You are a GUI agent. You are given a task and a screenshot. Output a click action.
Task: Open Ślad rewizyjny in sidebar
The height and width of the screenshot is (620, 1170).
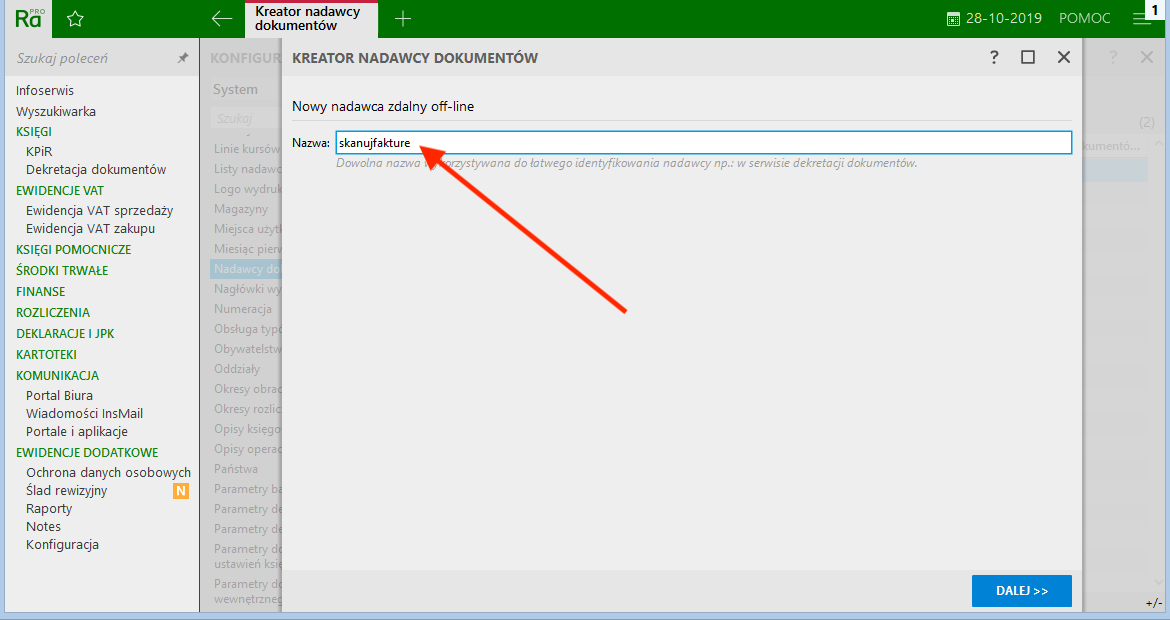(x=66, y=491)
